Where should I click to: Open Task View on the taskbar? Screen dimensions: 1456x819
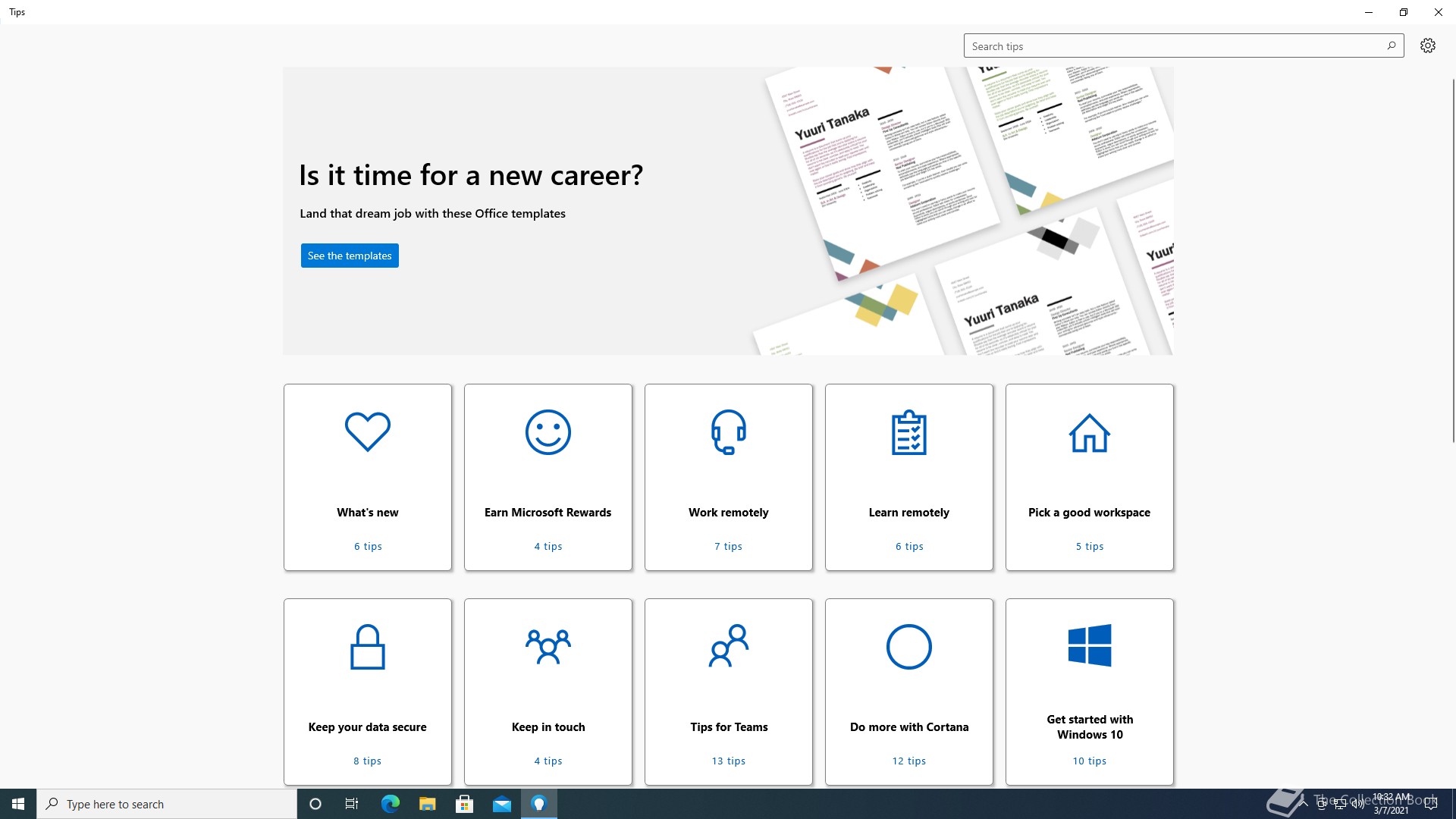(x=352, y=804)
